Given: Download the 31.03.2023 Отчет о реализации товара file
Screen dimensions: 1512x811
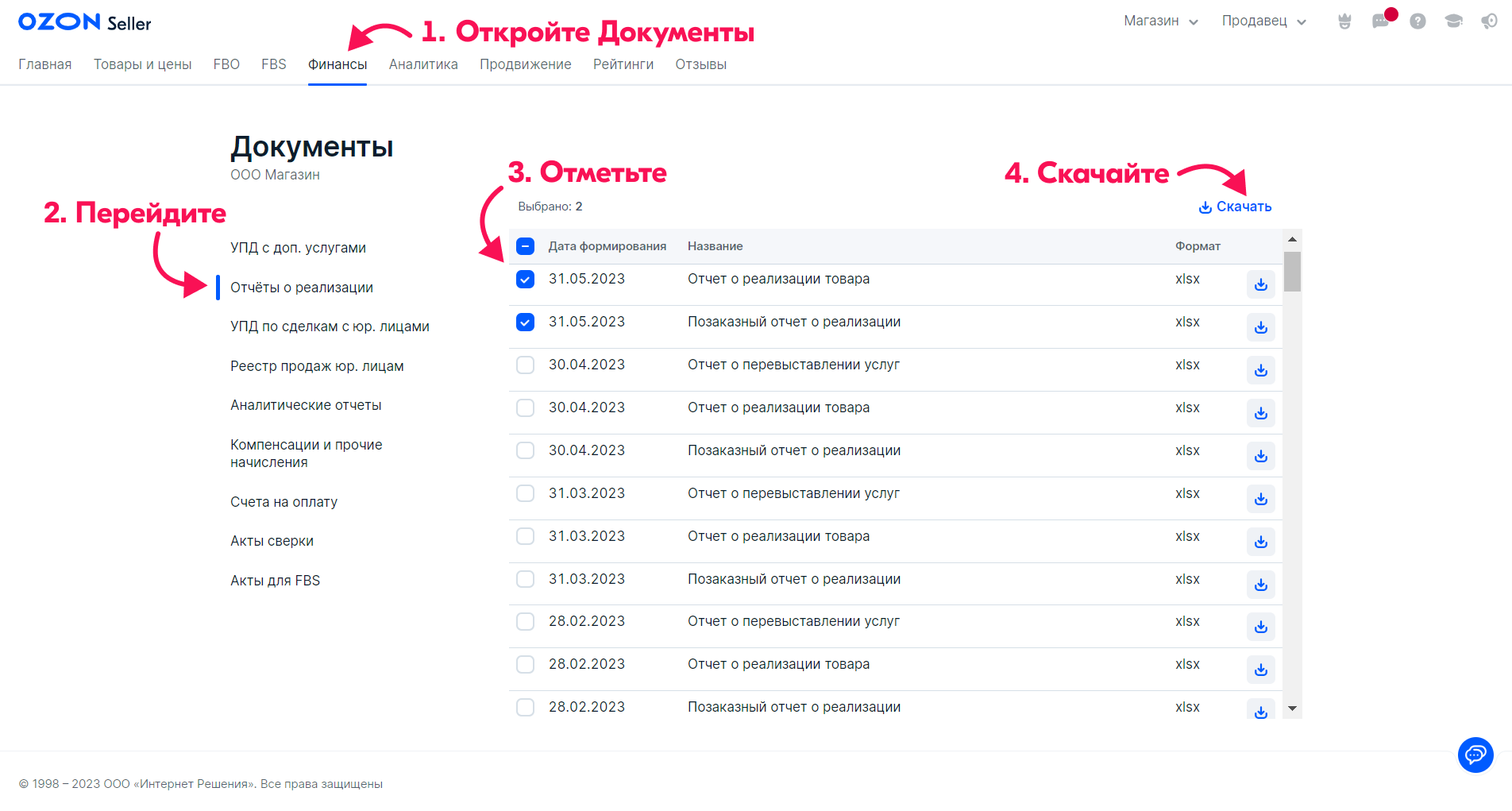Looking at the screenshot, I should (x=1260, y=542).
